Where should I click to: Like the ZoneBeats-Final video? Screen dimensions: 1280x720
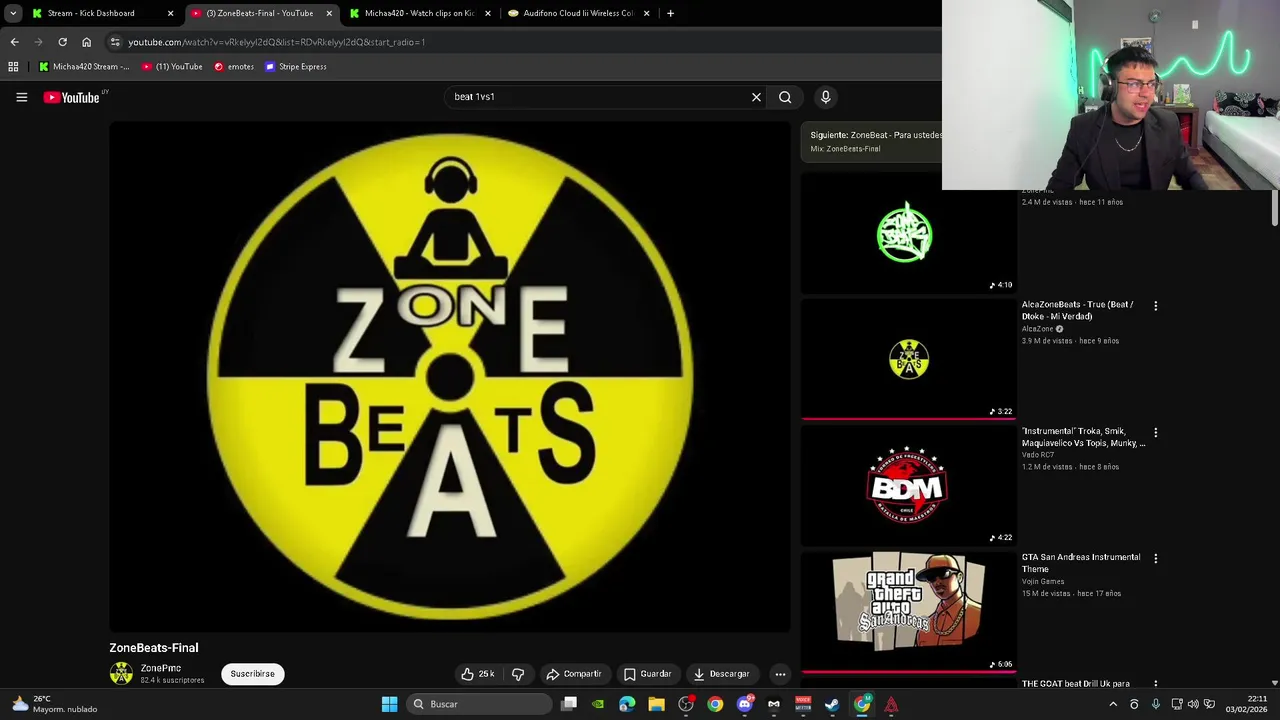pos(478,674)
